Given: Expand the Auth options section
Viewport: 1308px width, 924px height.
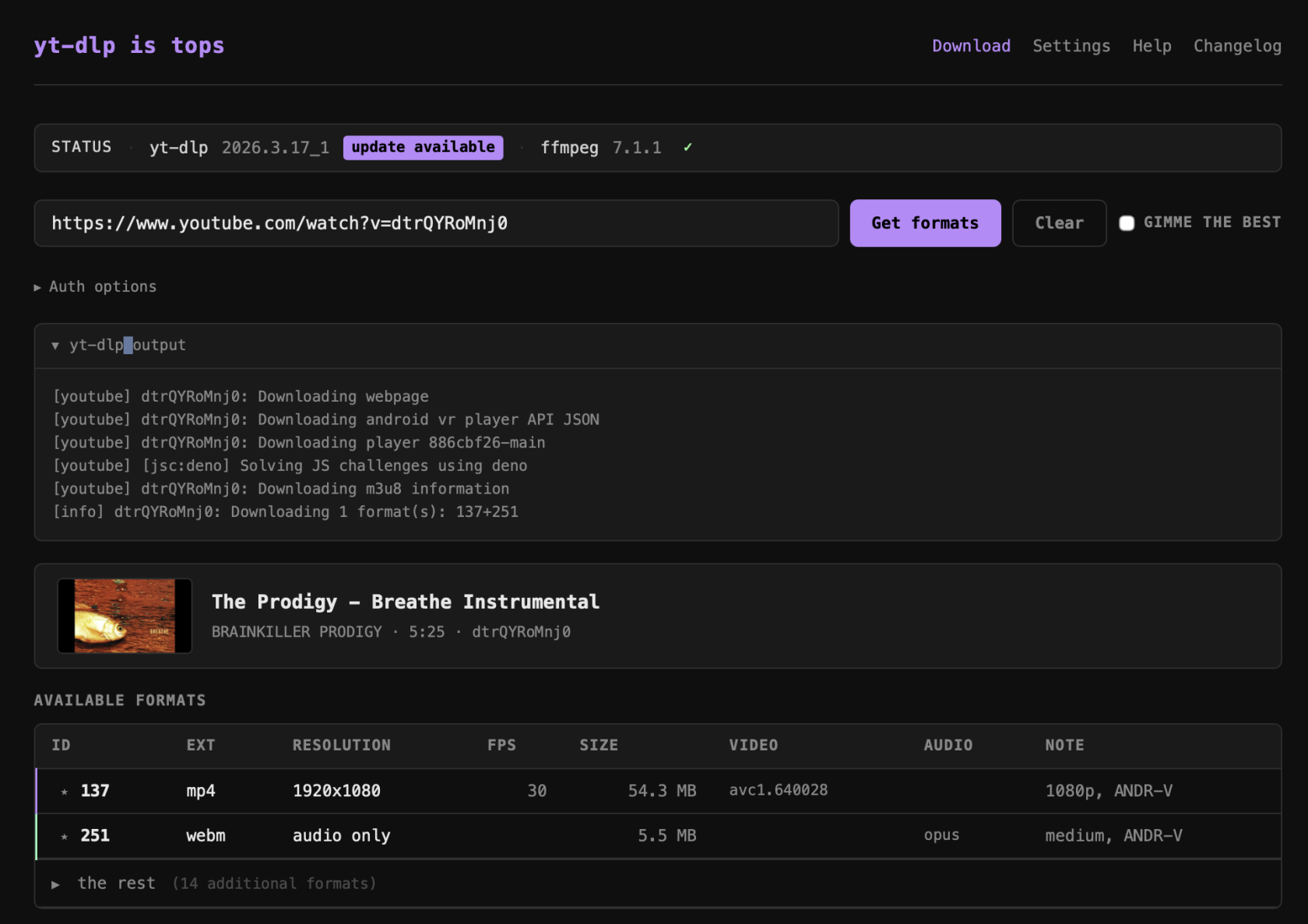Looking at the screenshot, I should click(x=95, y=286).
